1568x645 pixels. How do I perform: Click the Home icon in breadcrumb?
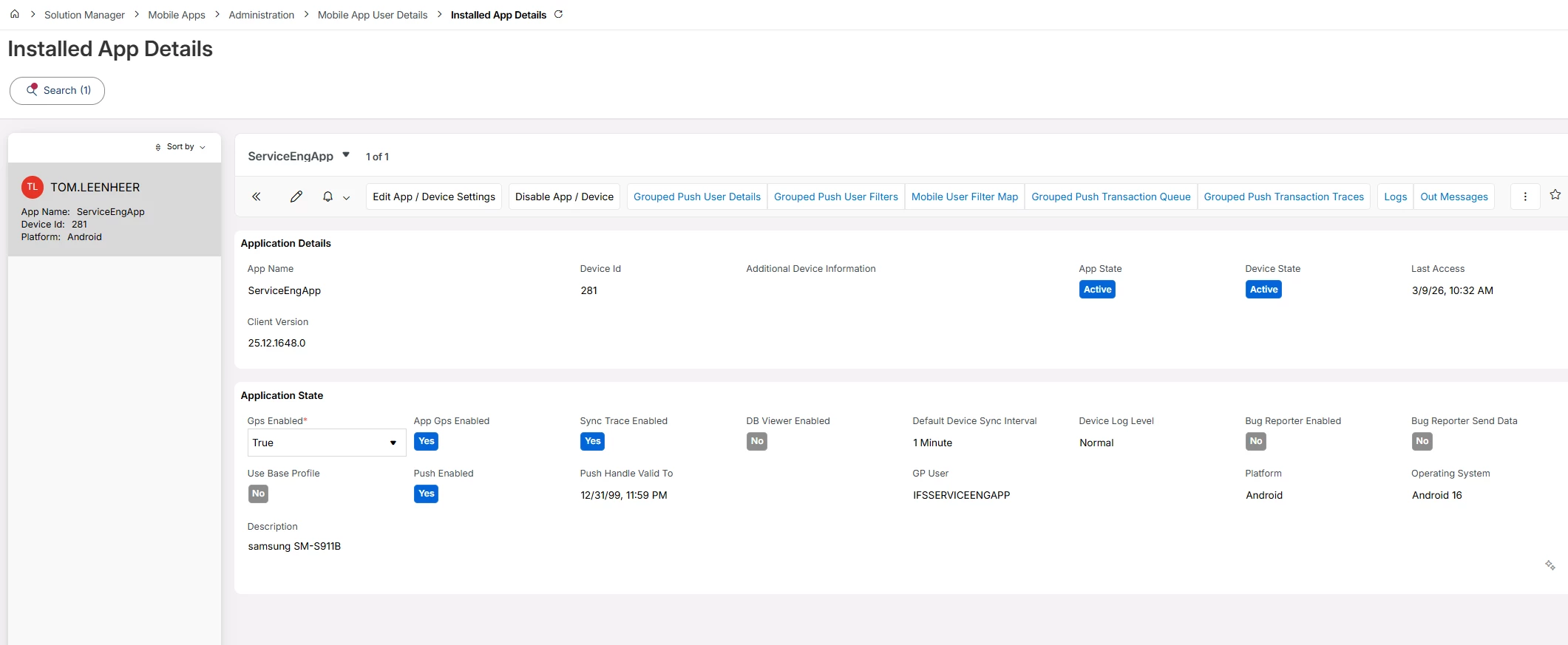(15, 14)
